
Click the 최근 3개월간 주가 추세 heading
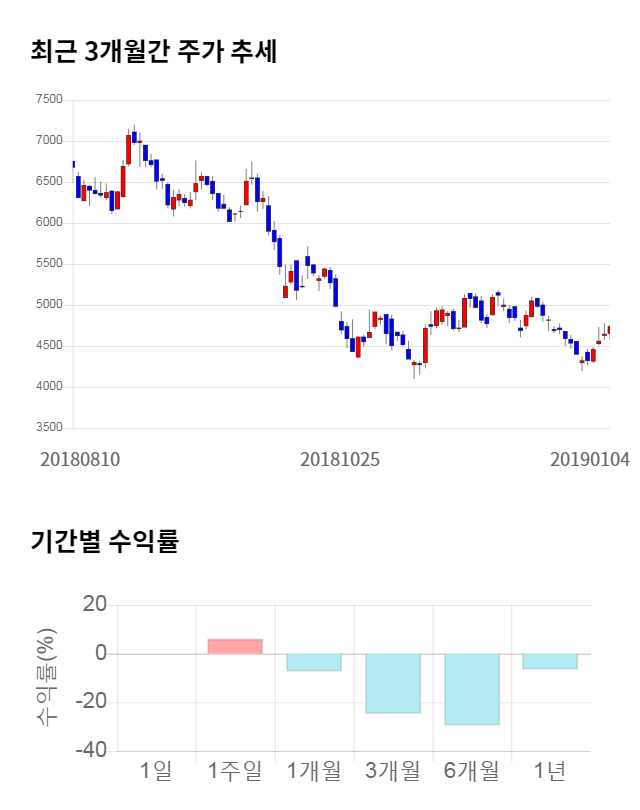click(154, 52)
